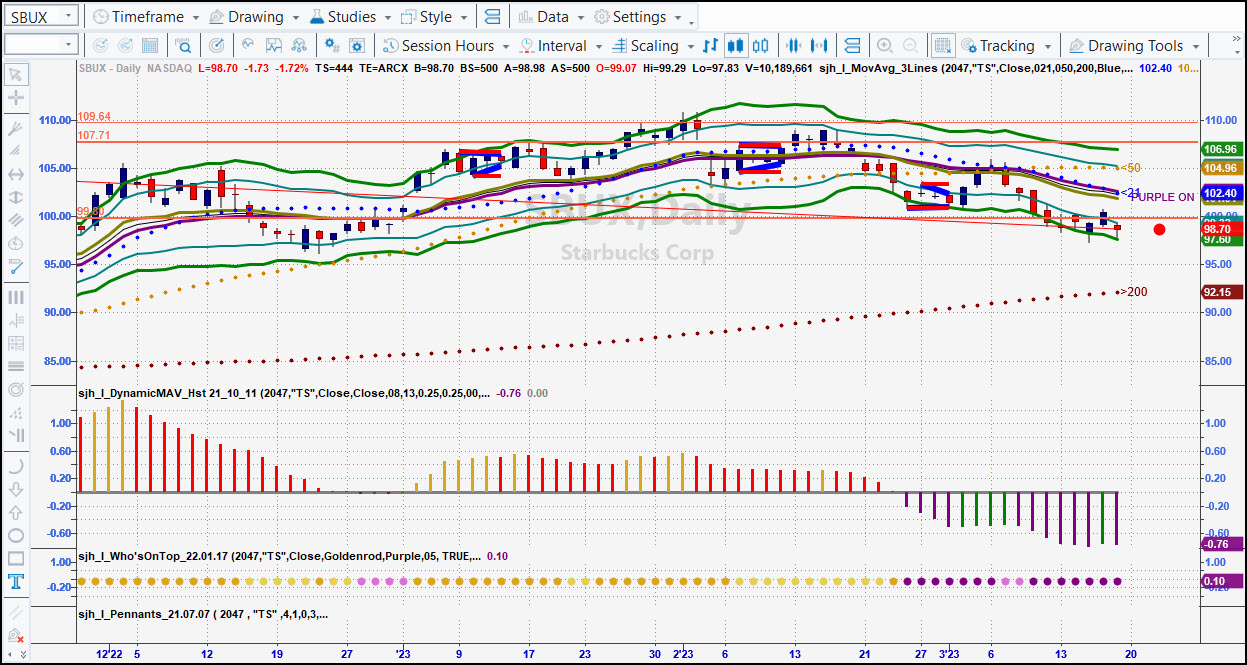Click the PURPLE ON chart label
This screenshot has height=665, width=1247.
1163,197
